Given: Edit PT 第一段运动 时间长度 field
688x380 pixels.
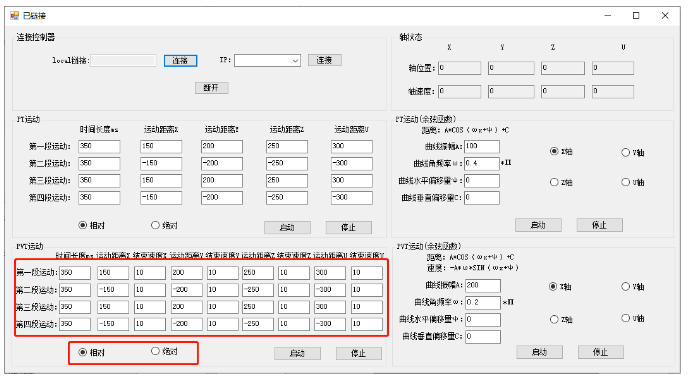Looking at the screenshot, I should (99, 146).
